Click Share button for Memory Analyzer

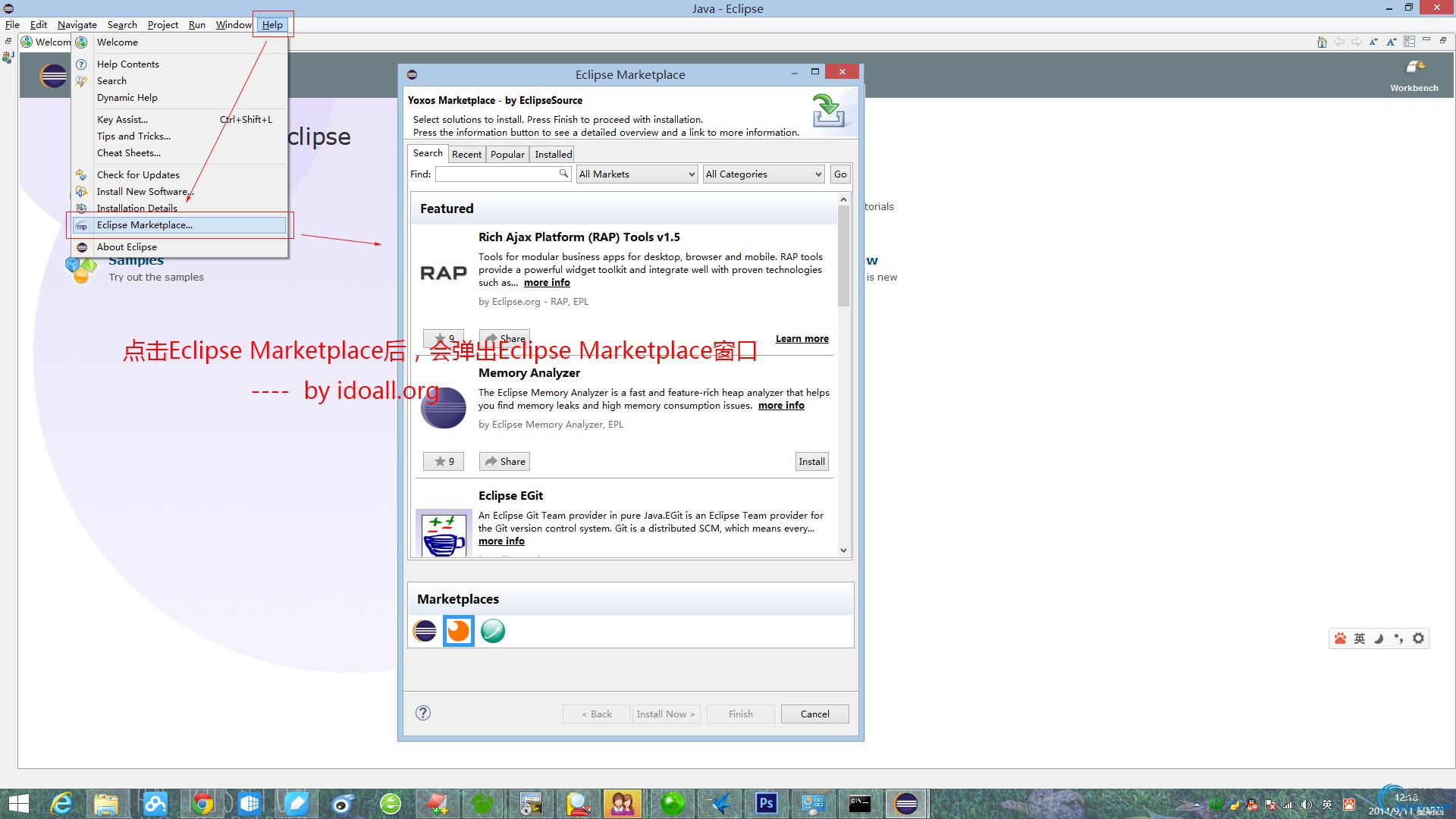(x=504, y=461)
